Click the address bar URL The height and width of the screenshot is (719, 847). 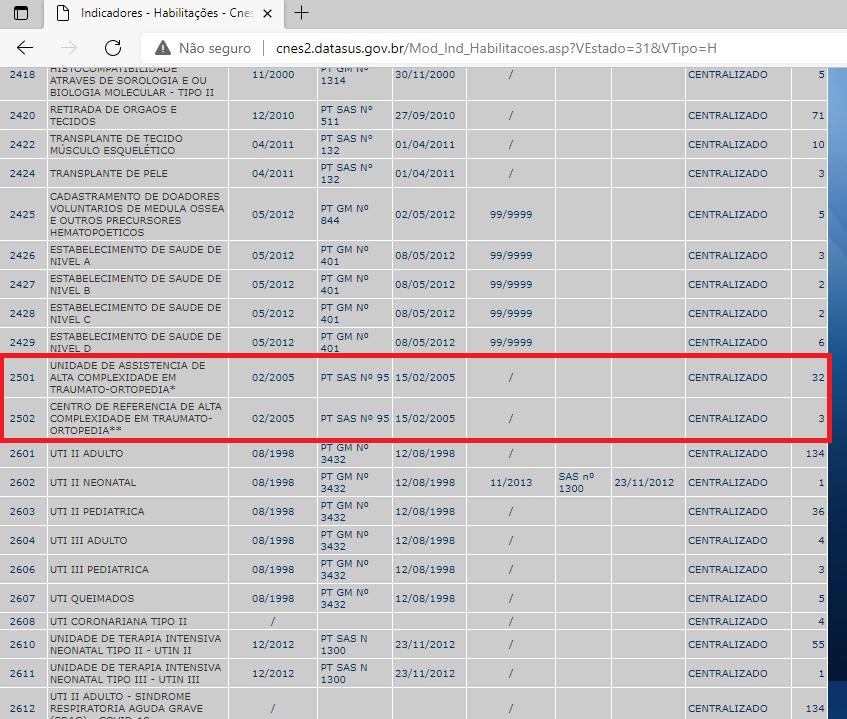[x=496, y=49]
